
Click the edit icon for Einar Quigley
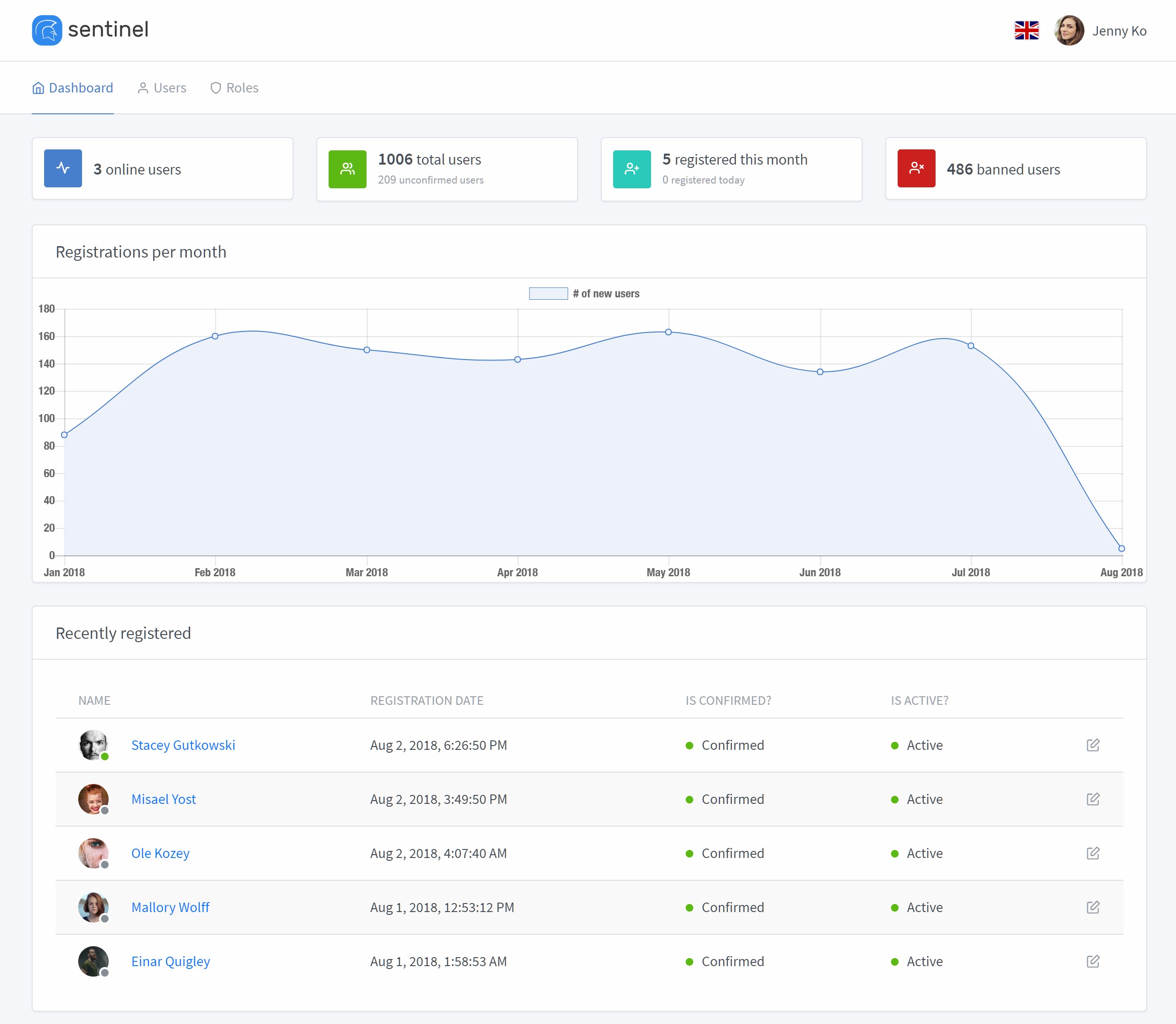pyautogui.click(x=1093, y=961)
